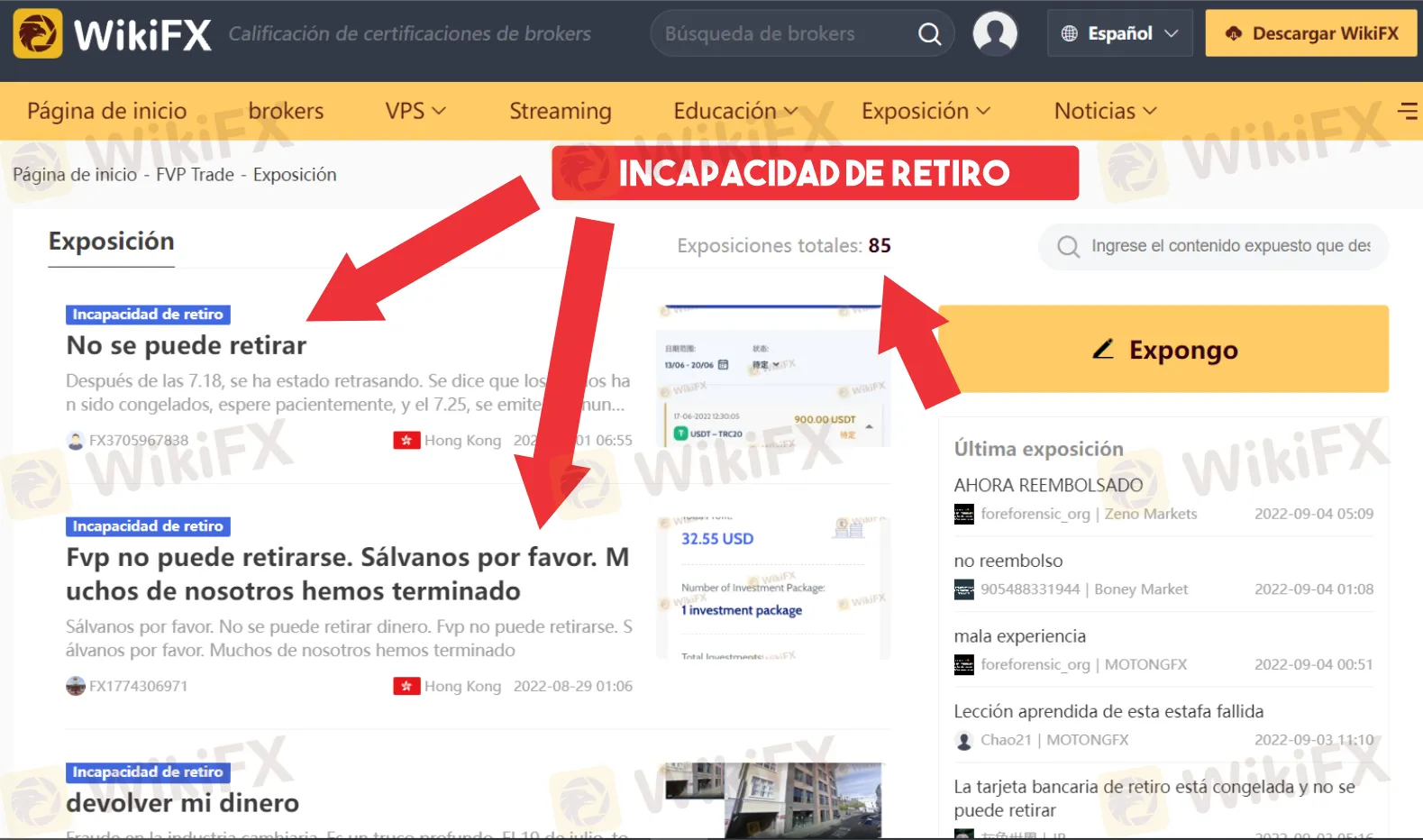The width and height of the screenshot is (1423, 840).
Task: Click Hong Kong flag beside 2022-08-29 post
Action: [x=406, y=686]
